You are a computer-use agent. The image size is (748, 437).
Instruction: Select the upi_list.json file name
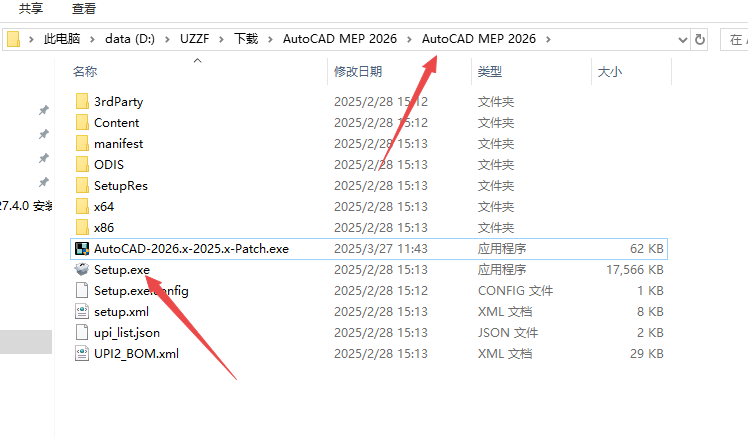(x=127, y=333)
